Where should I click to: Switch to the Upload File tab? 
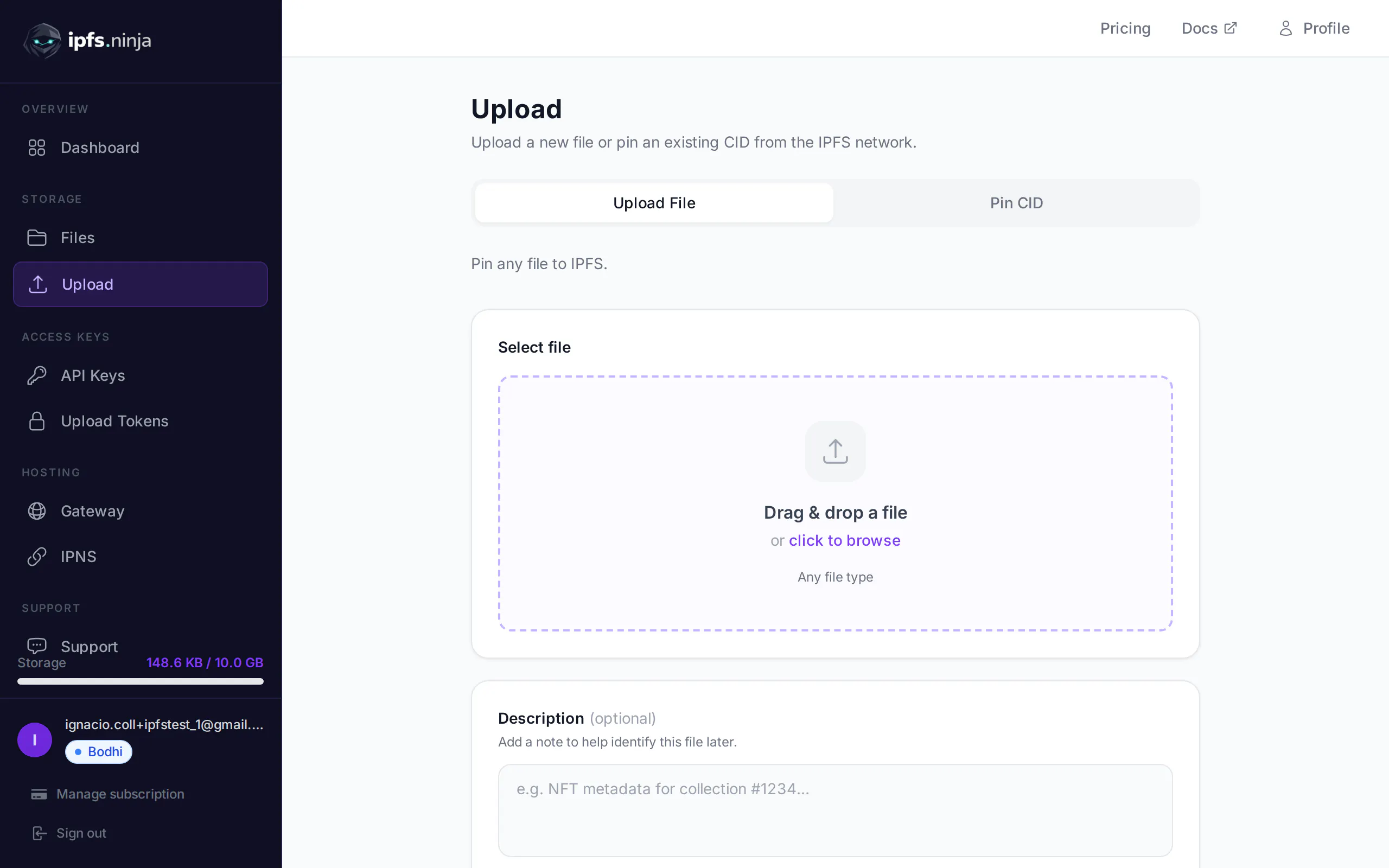click(654, 203)
